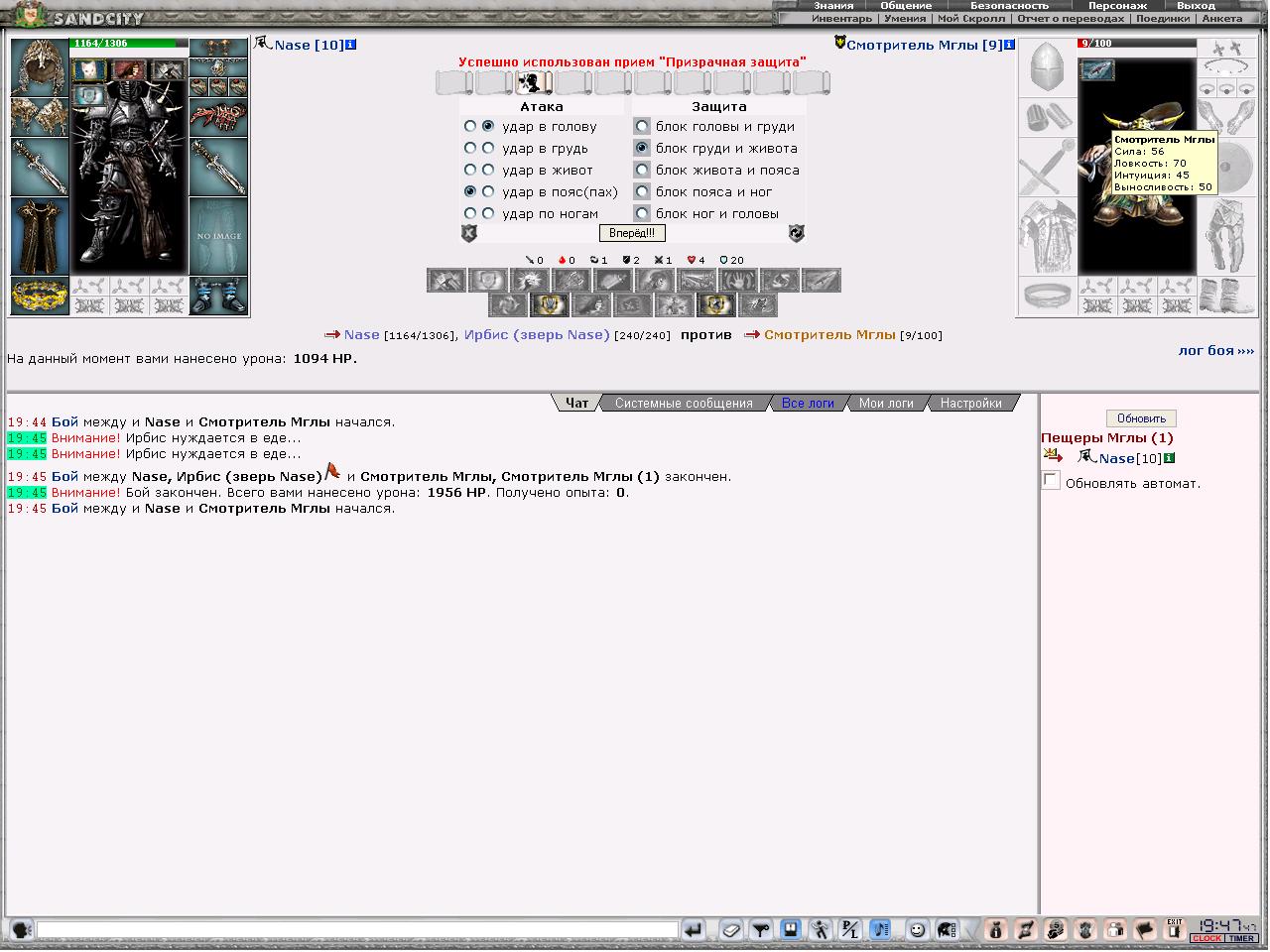1270x952 pixels.
Task: Open the лог боя link
Action: [1216, 350]
